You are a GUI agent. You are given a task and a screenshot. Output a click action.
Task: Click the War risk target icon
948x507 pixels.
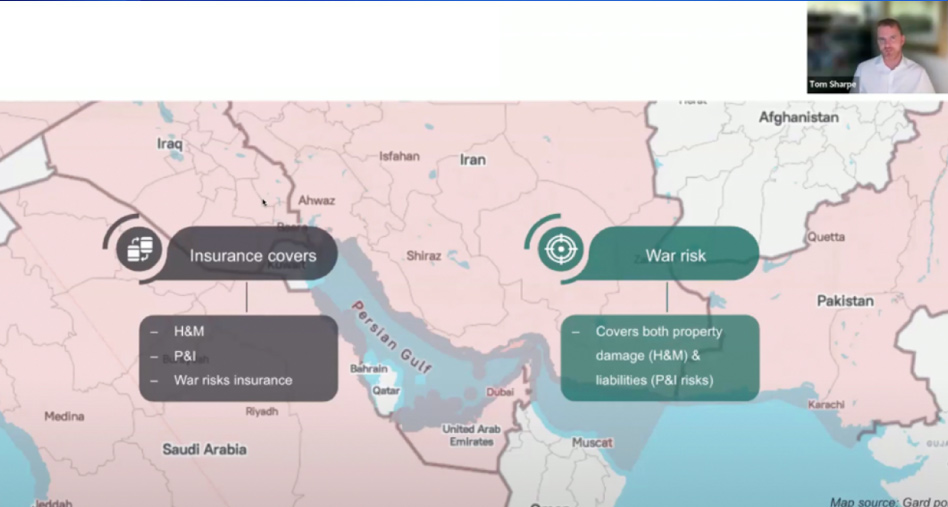560,247
